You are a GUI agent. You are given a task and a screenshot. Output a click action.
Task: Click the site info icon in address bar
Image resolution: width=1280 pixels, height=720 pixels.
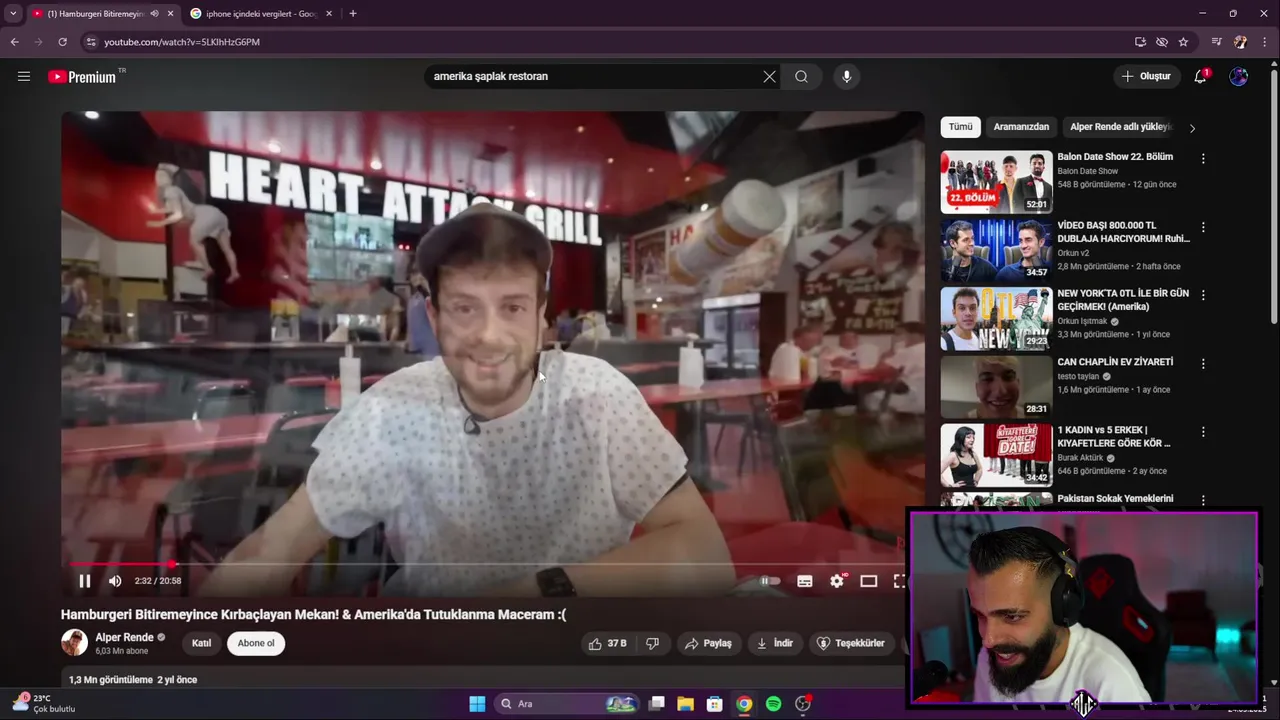click(x=91, y=42)
